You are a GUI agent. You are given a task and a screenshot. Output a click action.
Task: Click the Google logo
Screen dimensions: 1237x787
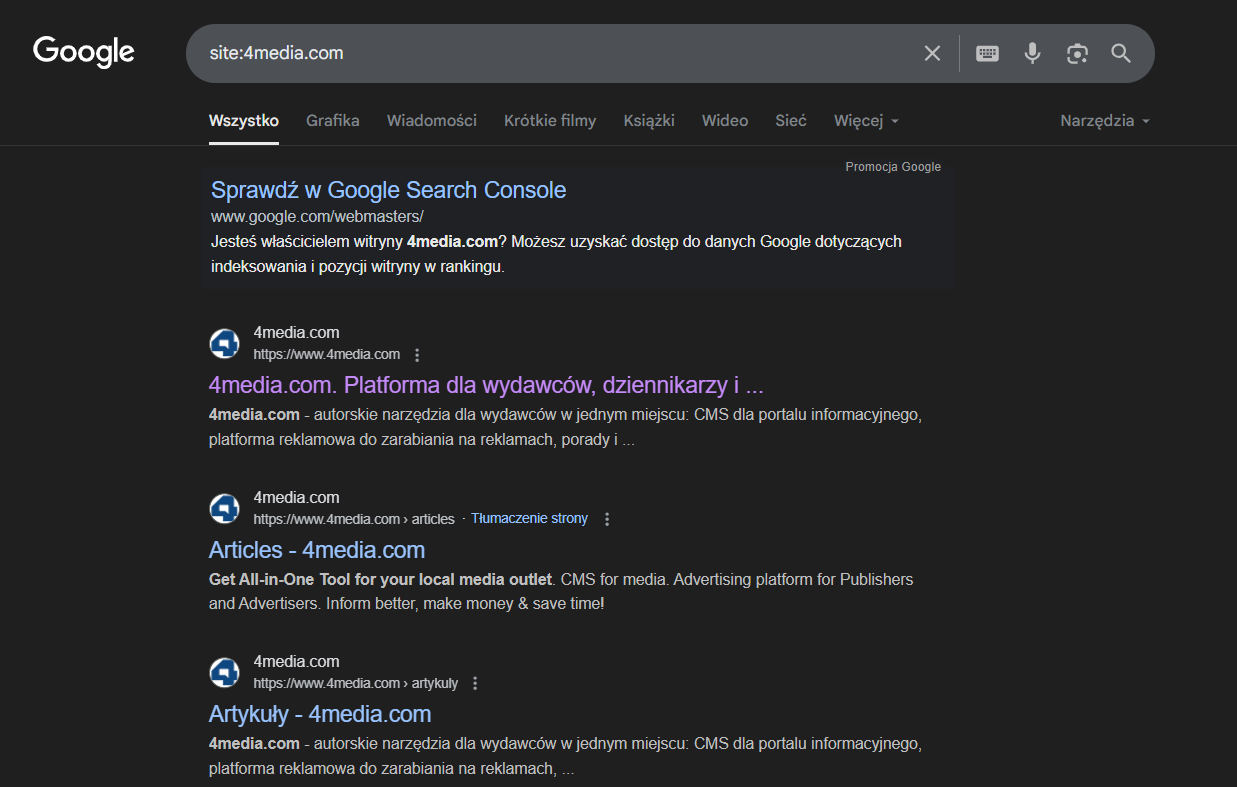click(x=83, y=51)
